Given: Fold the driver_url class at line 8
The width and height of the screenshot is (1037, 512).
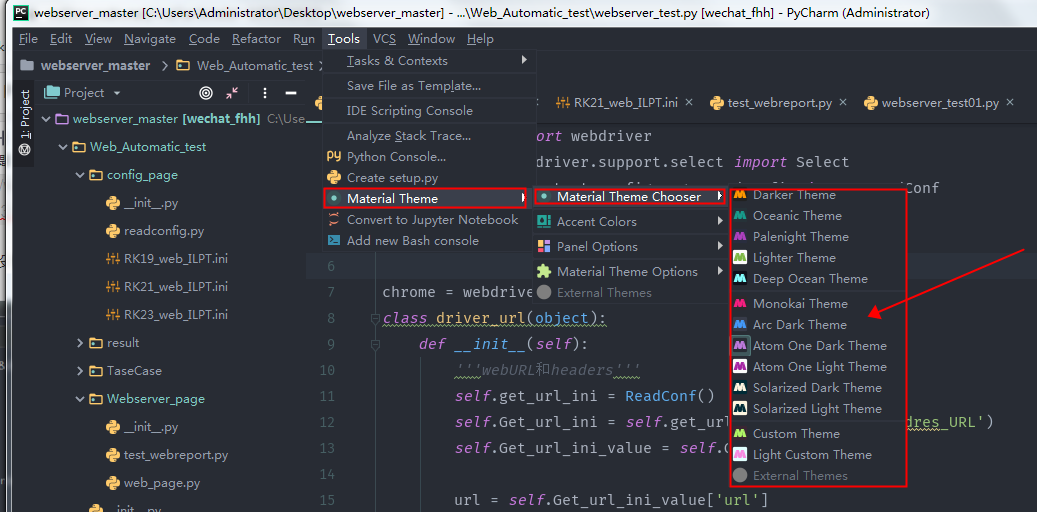Looking at the screenshot, I should (376, 320).
